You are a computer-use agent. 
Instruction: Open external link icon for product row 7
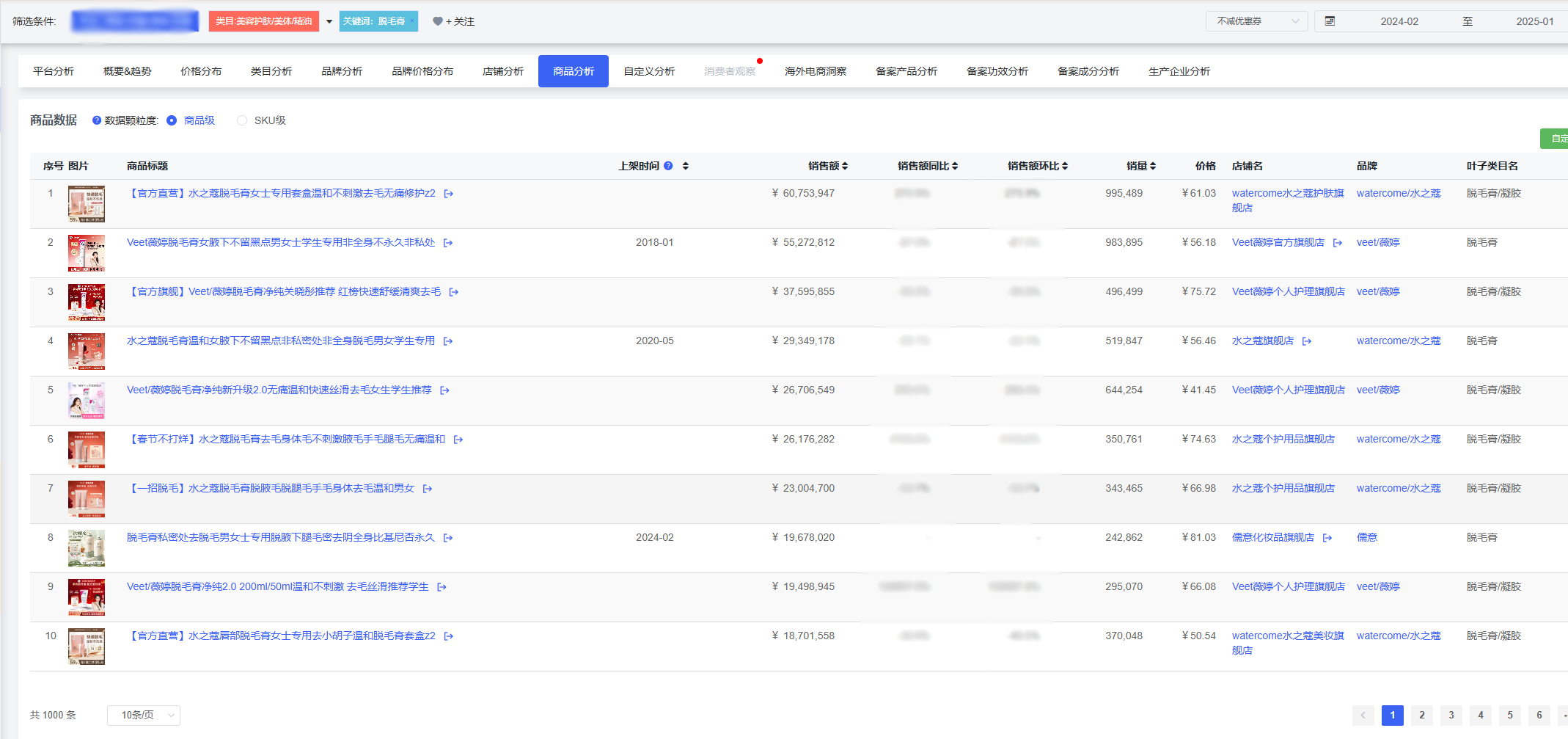coord(428,489)
